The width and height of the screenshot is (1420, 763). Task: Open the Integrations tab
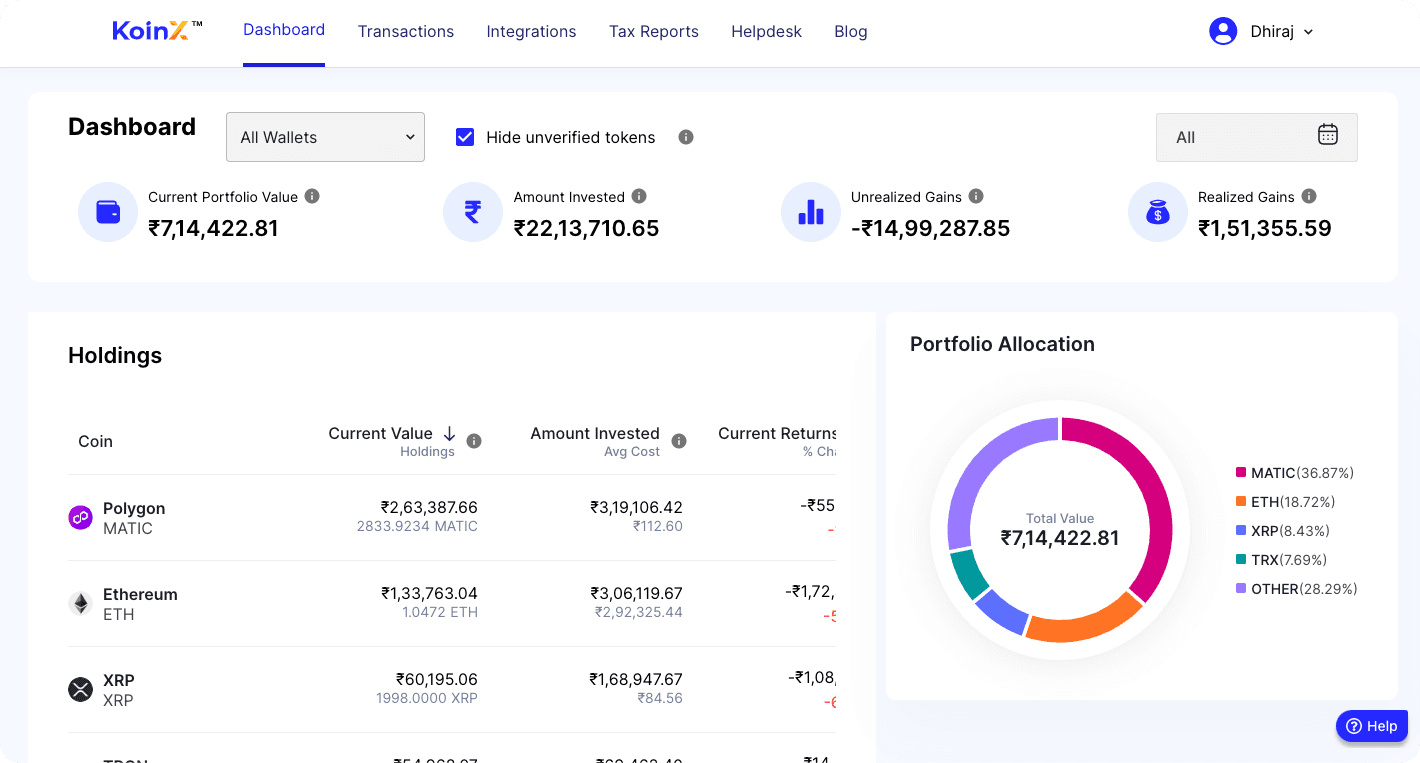point(531,31)
